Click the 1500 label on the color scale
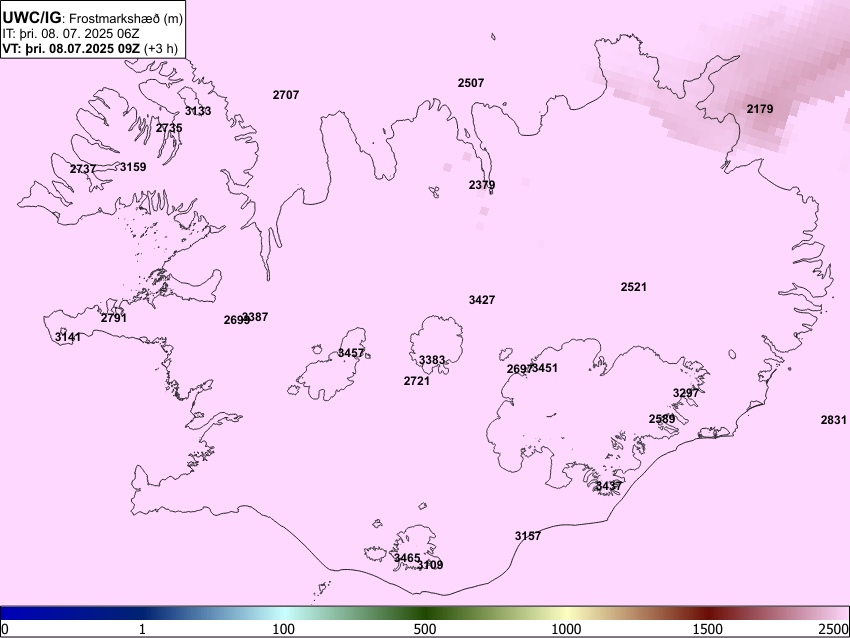This screenshot has width=850, height=638. 708,629
